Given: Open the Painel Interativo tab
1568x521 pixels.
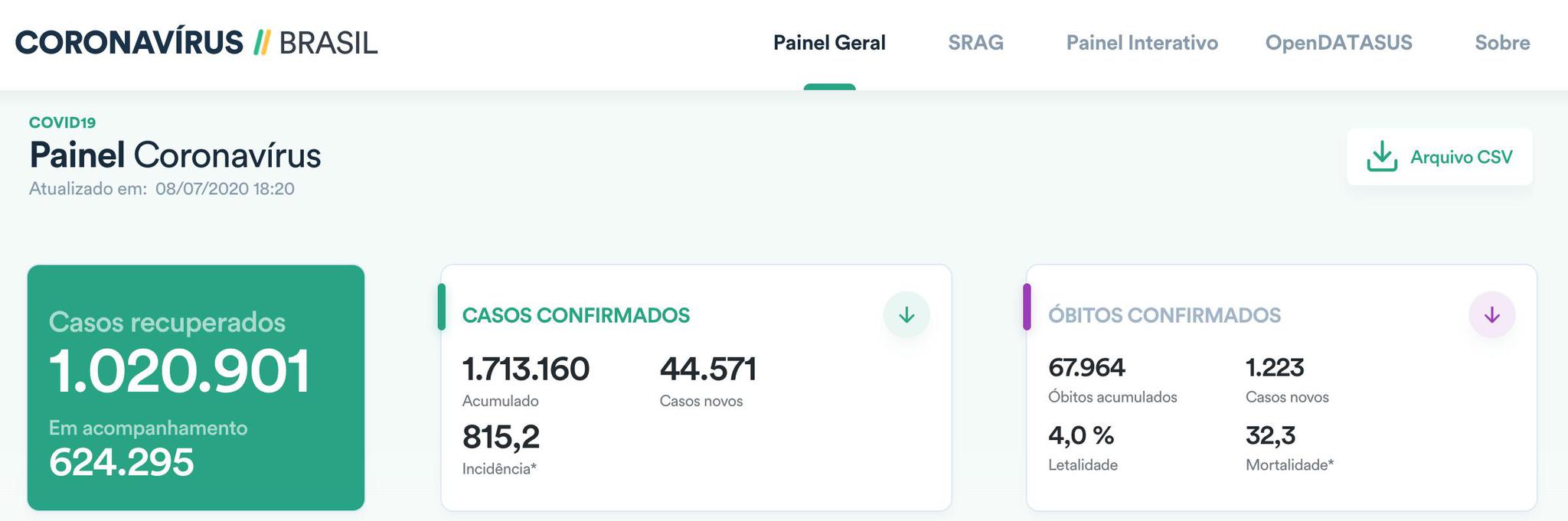Looking at the screenshot, I should click(x=1142, y=43).
